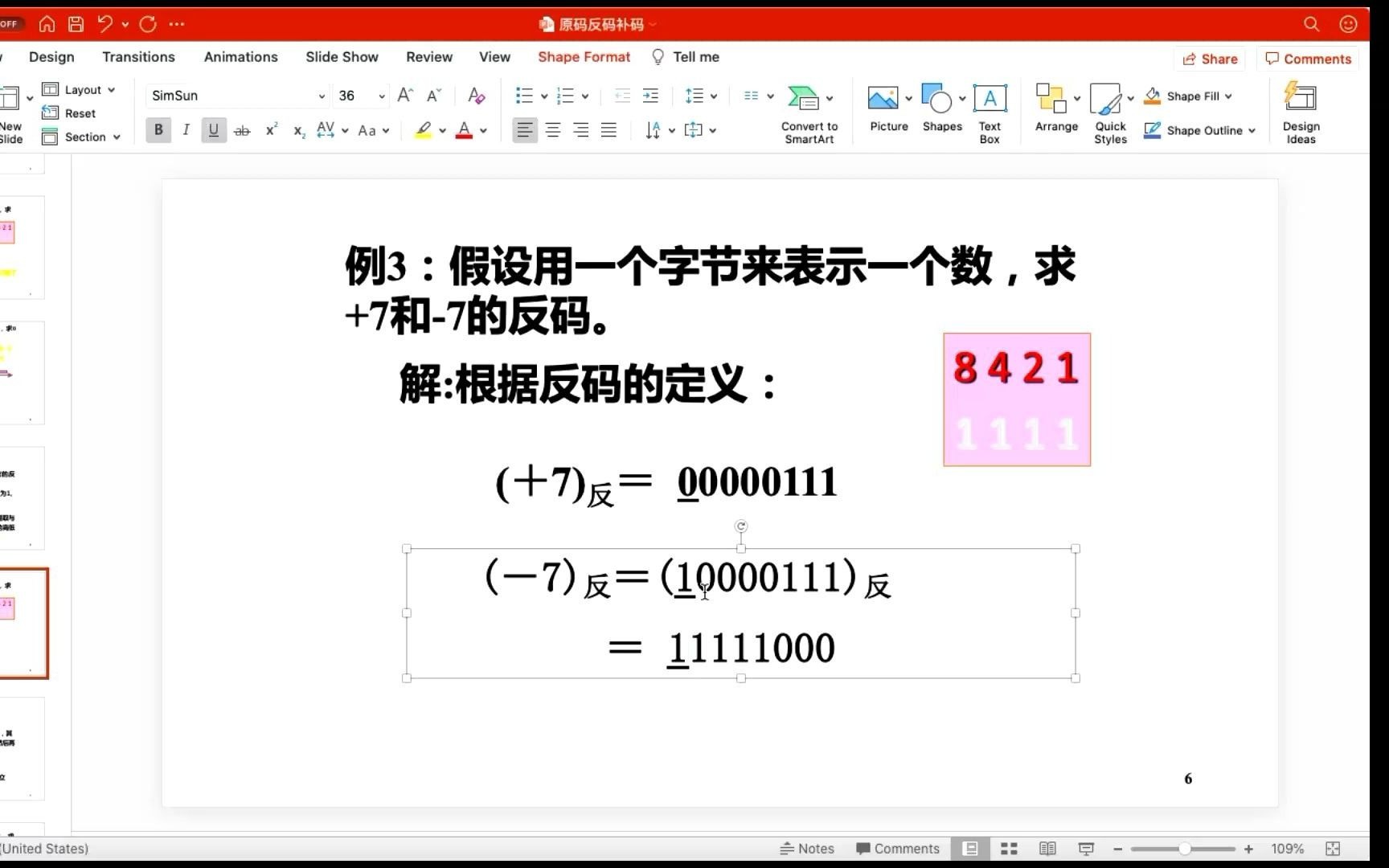The height and width of the screenshot is (868, 1389).
Task: Click Design Ideas
Action: point(1300,113)
